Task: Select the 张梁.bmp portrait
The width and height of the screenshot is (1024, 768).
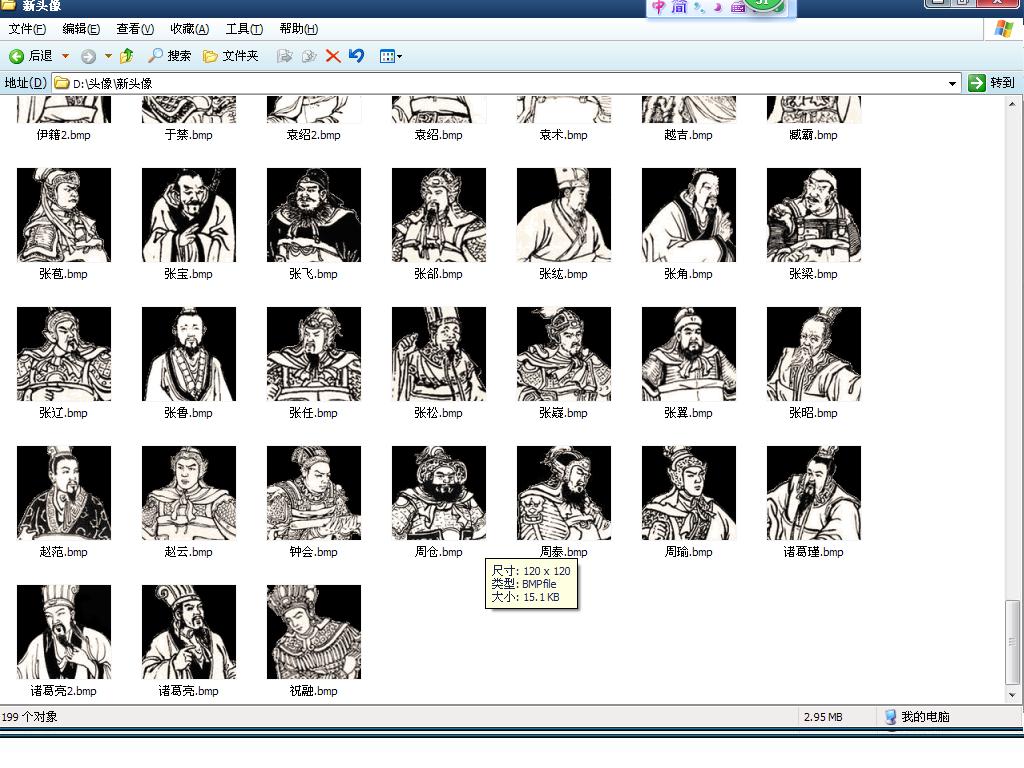Action: pos(814,215)
